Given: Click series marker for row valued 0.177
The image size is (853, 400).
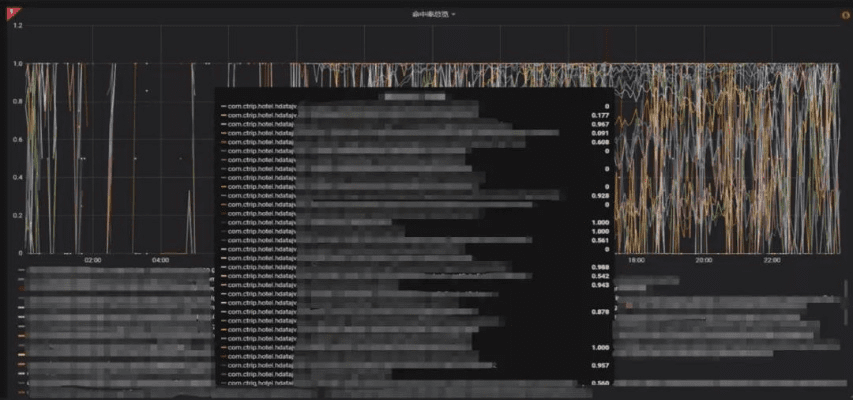Looking at the screenshot, I should [x=223, y=115].
